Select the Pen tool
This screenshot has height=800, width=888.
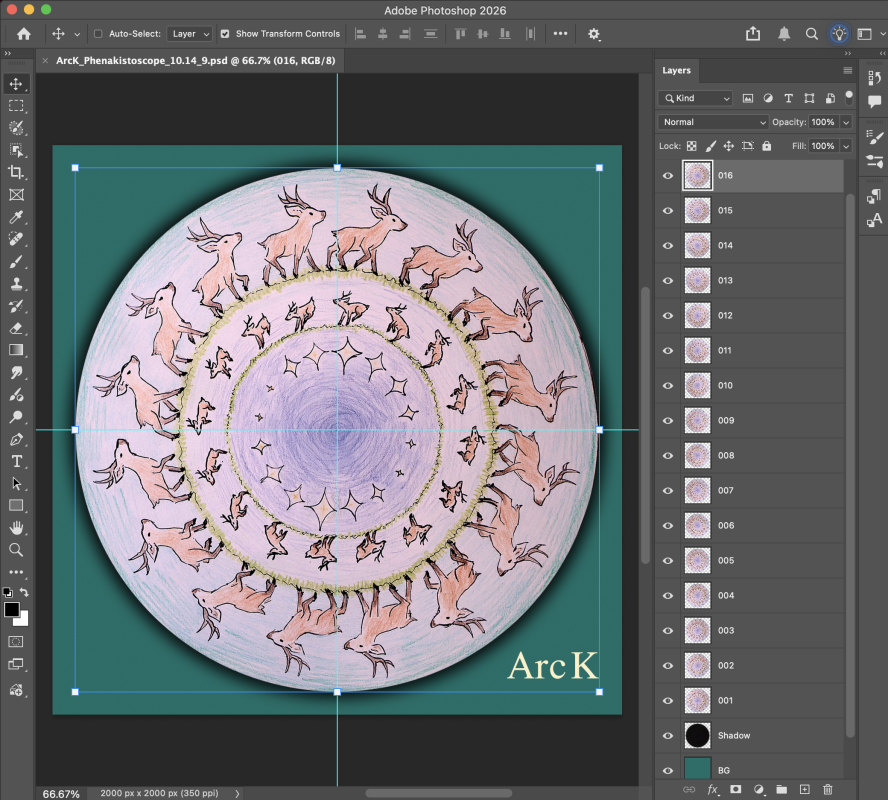[16, 439]
